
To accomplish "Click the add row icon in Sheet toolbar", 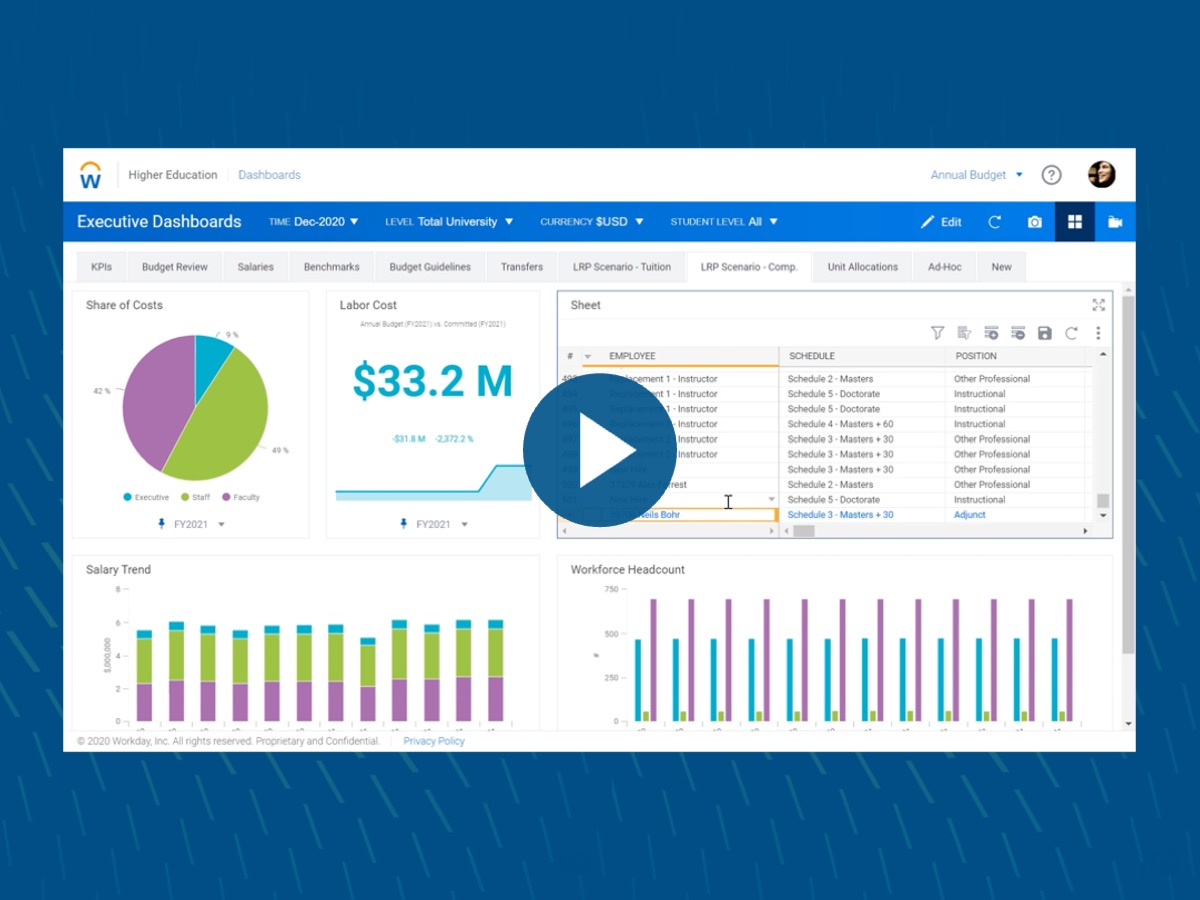I will point(991,332).
